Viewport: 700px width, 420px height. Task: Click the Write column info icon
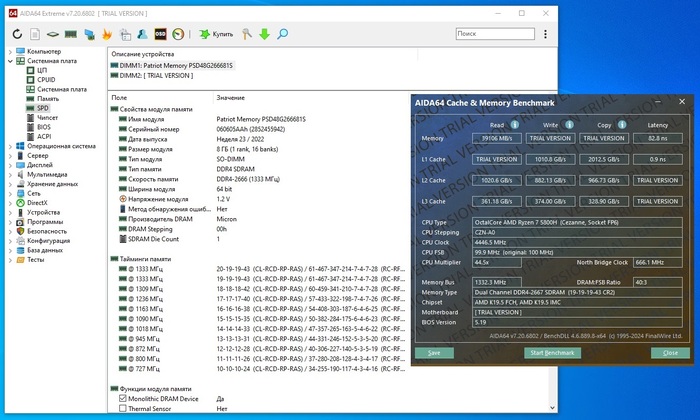point(572,125)
